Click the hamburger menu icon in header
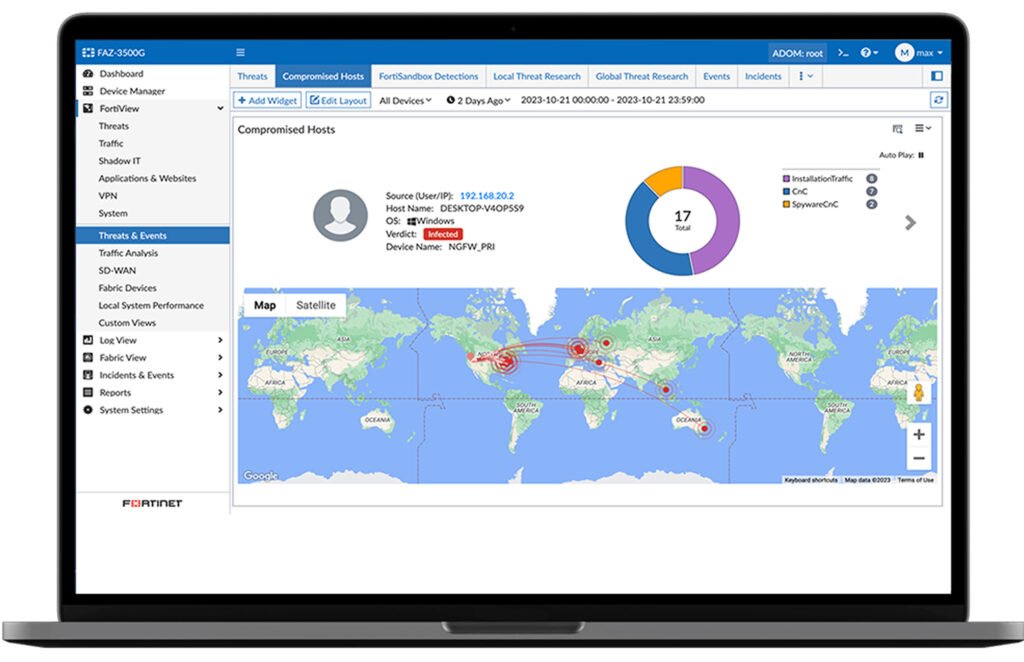Image resolution: width=1024 pixels, height=662 pixels. click(x=240, y=52)
